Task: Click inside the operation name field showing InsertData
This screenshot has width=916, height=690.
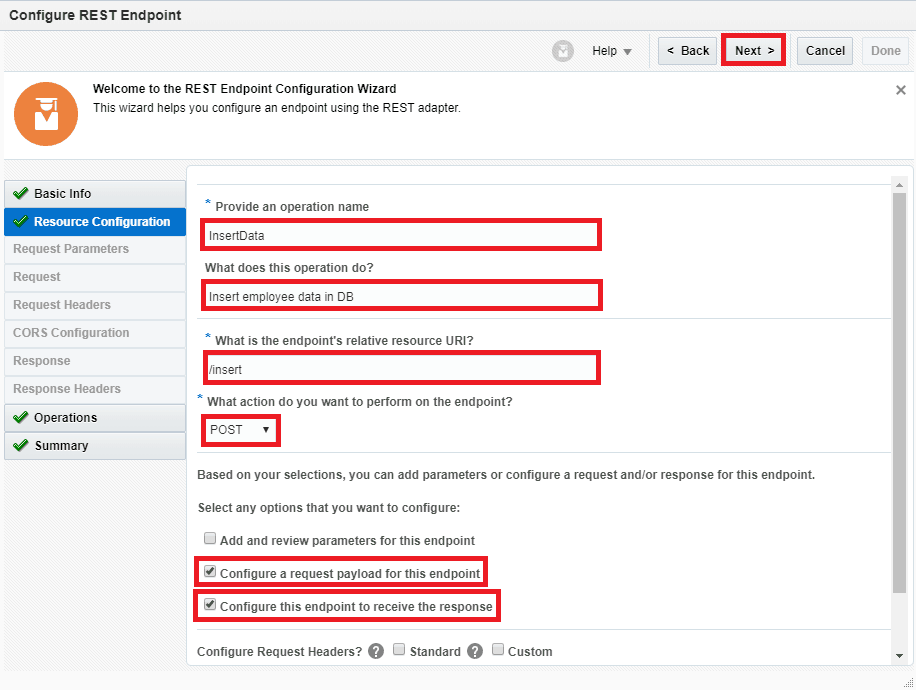Action: coord(400,234)
